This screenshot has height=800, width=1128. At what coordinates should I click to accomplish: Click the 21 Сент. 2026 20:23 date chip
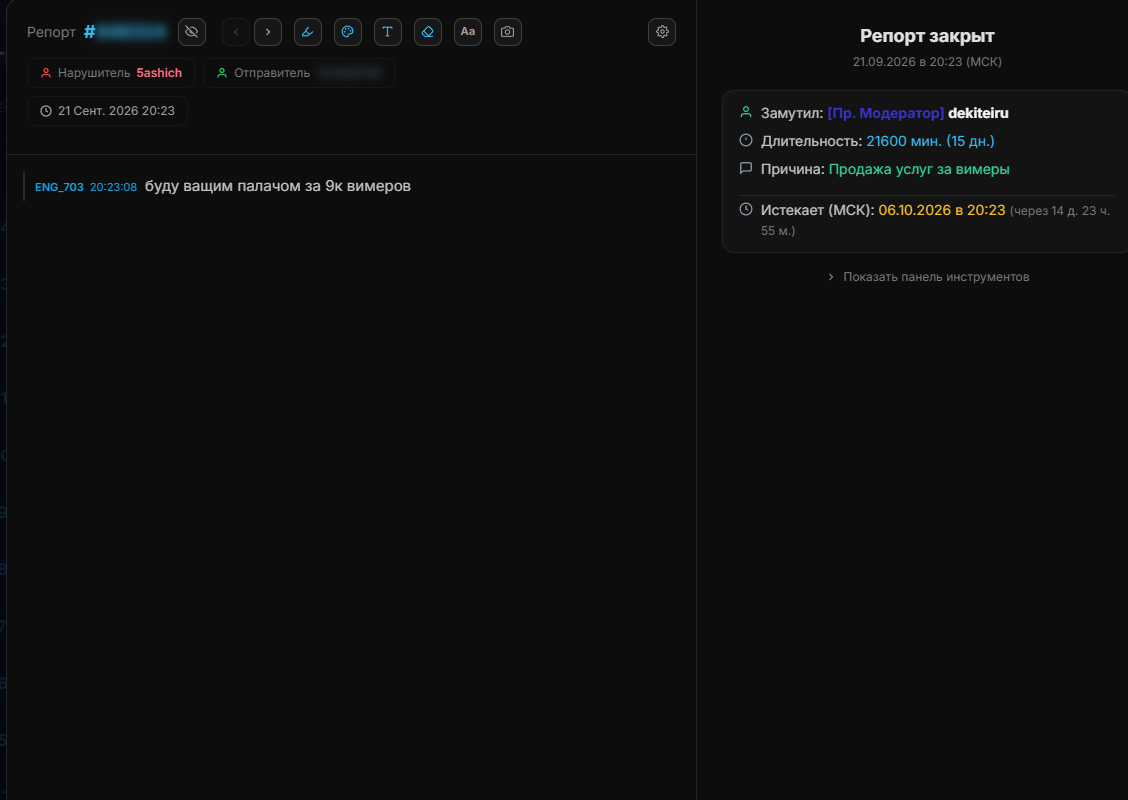[107, 111]
